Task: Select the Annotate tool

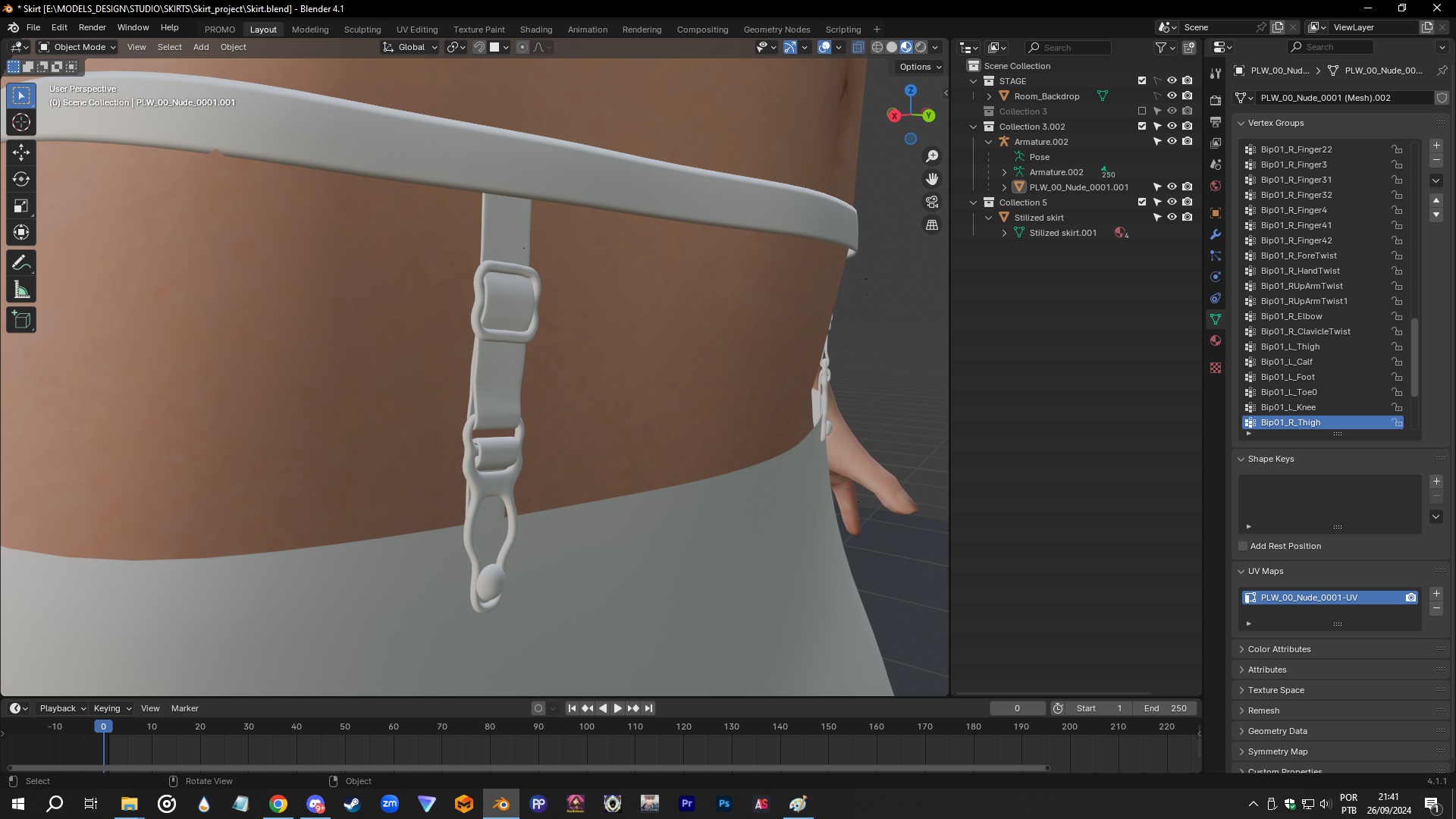Action: pos(21,263)
